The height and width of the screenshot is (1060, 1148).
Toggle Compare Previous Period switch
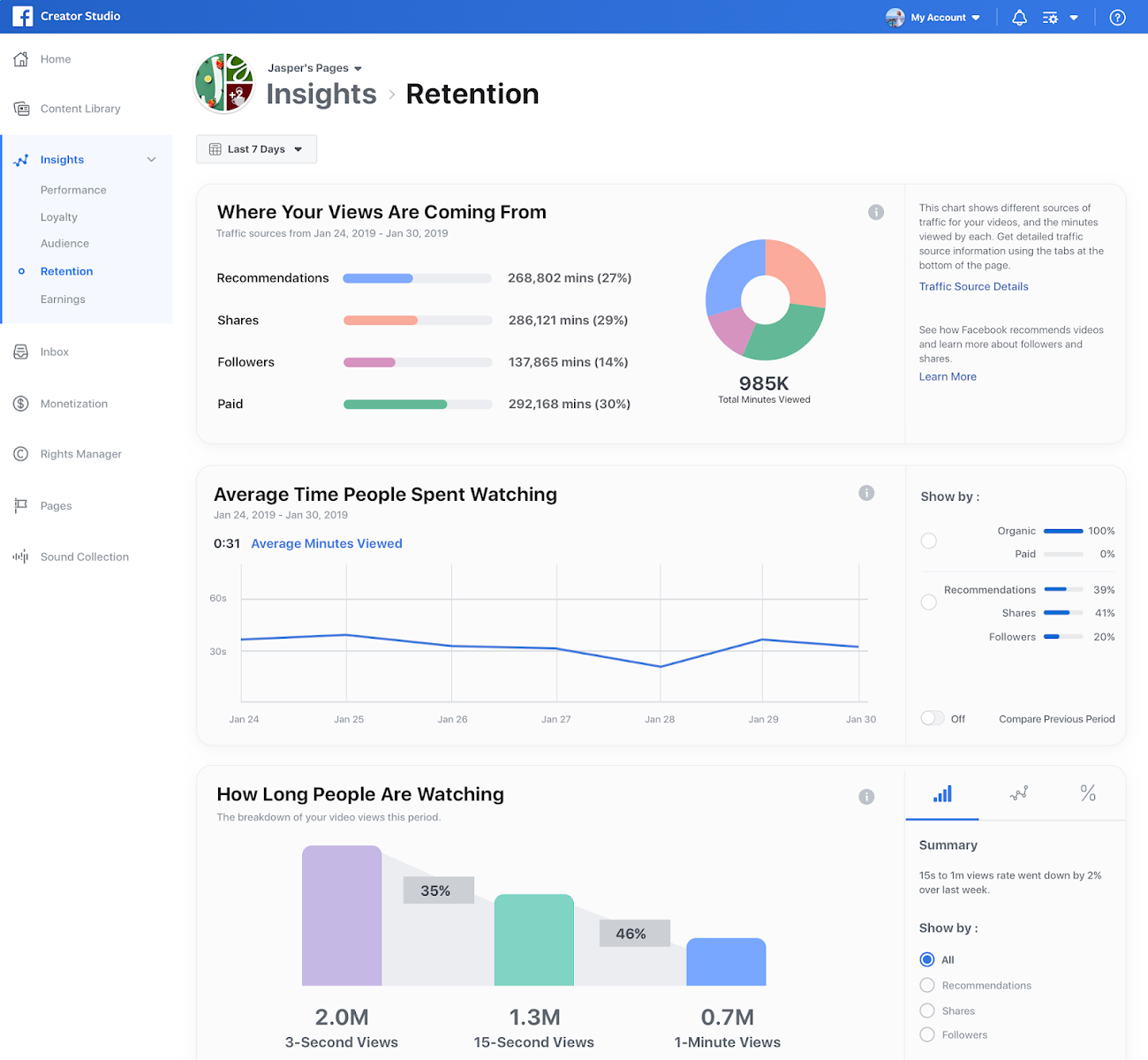[x=933, y=718]
